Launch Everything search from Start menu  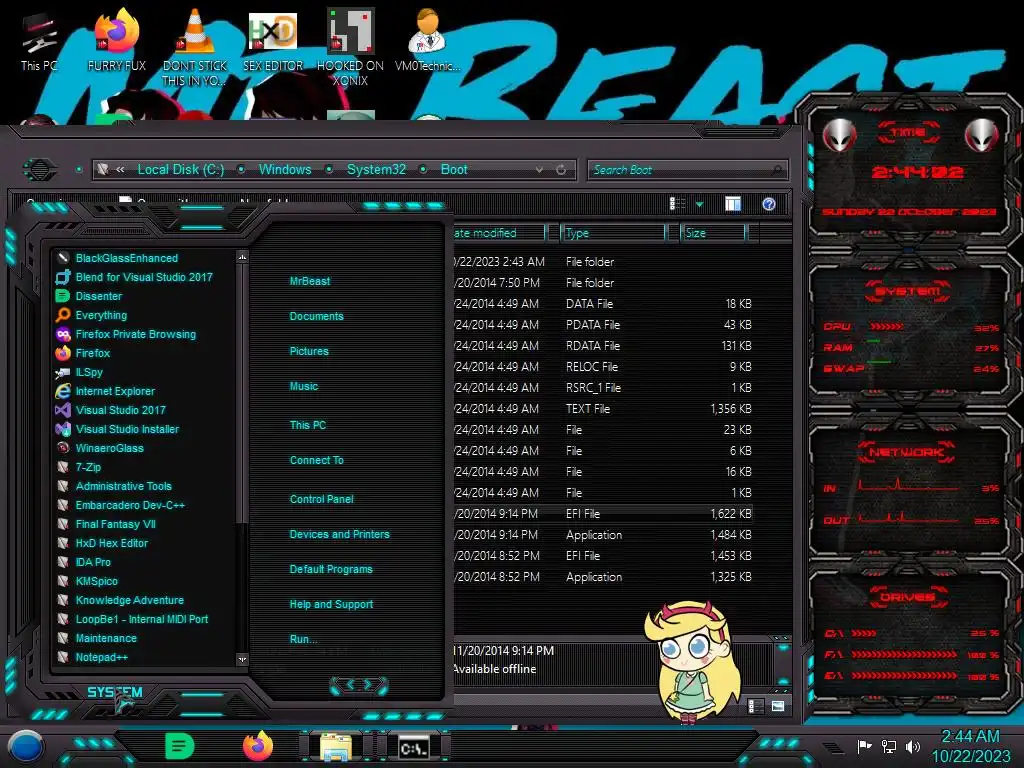(92, 315)
